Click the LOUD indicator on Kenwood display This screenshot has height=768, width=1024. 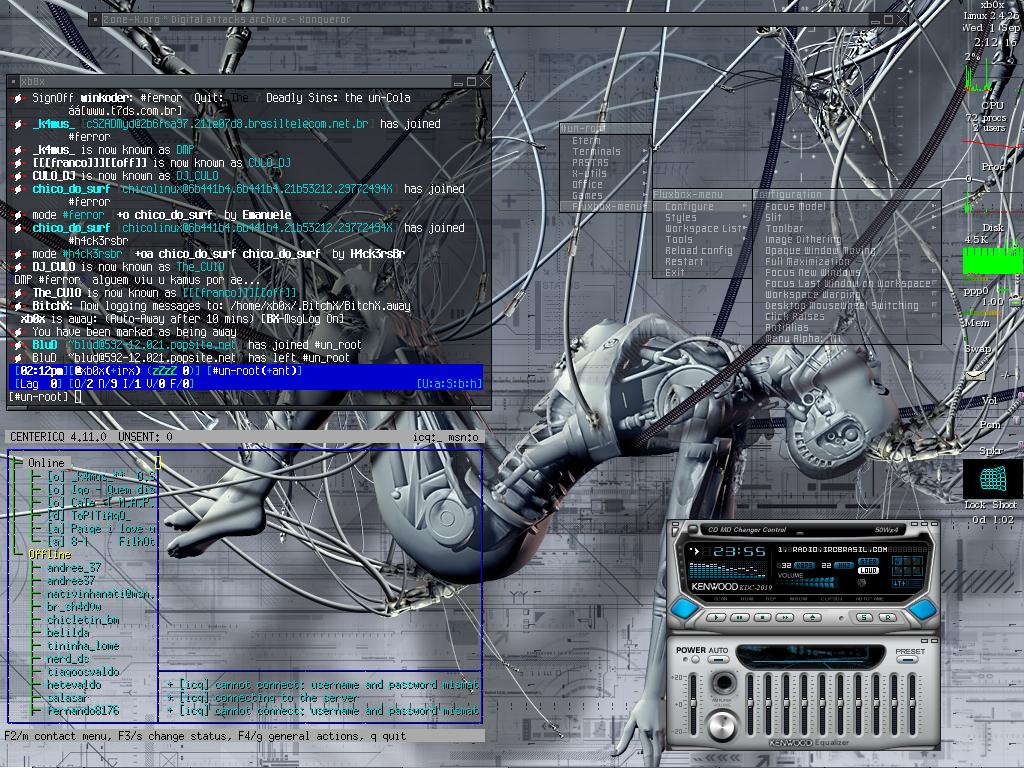click(x=868, y=571)
